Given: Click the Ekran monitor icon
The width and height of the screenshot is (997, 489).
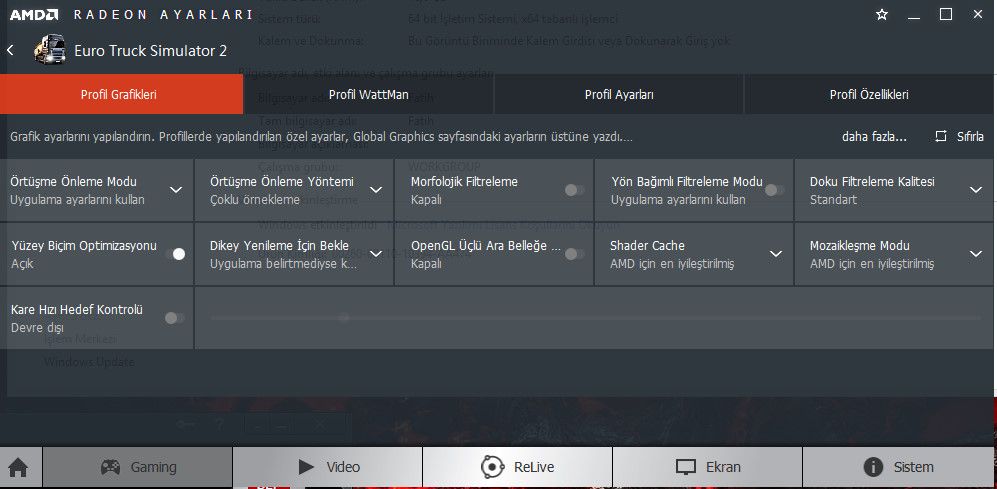Looking at the screenshot, I should tap(685, 467).
